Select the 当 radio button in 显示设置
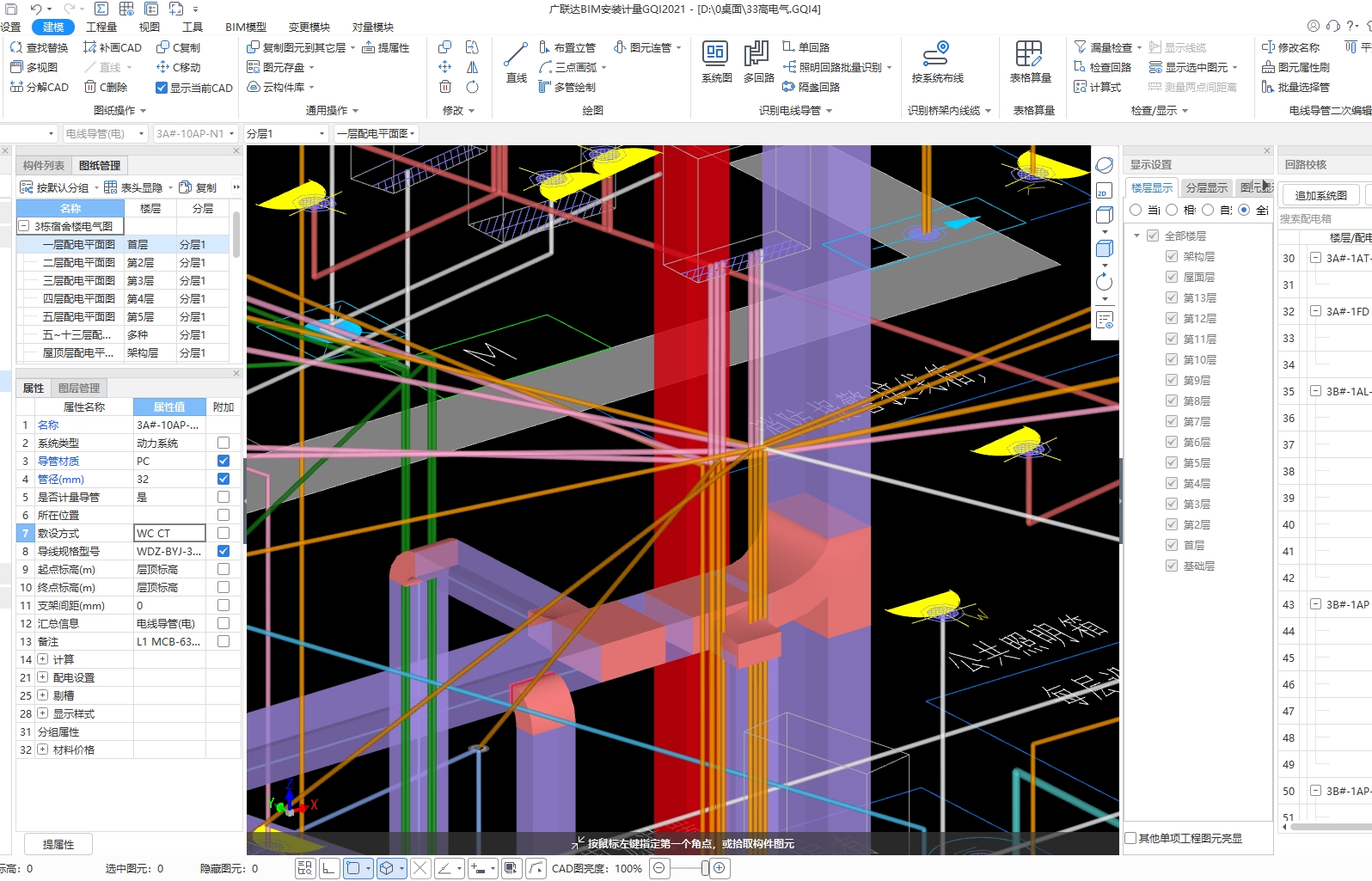Screen dimensions: 1372x881 tap(1136, 210)
